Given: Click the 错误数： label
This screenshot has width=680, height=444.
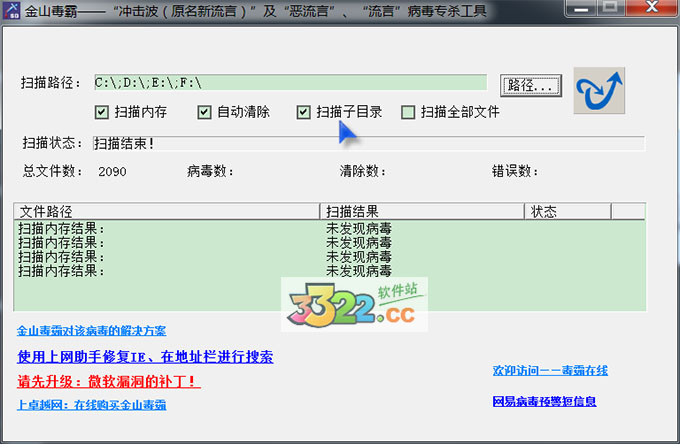Looking at the screenshot, I should point(515,171).
